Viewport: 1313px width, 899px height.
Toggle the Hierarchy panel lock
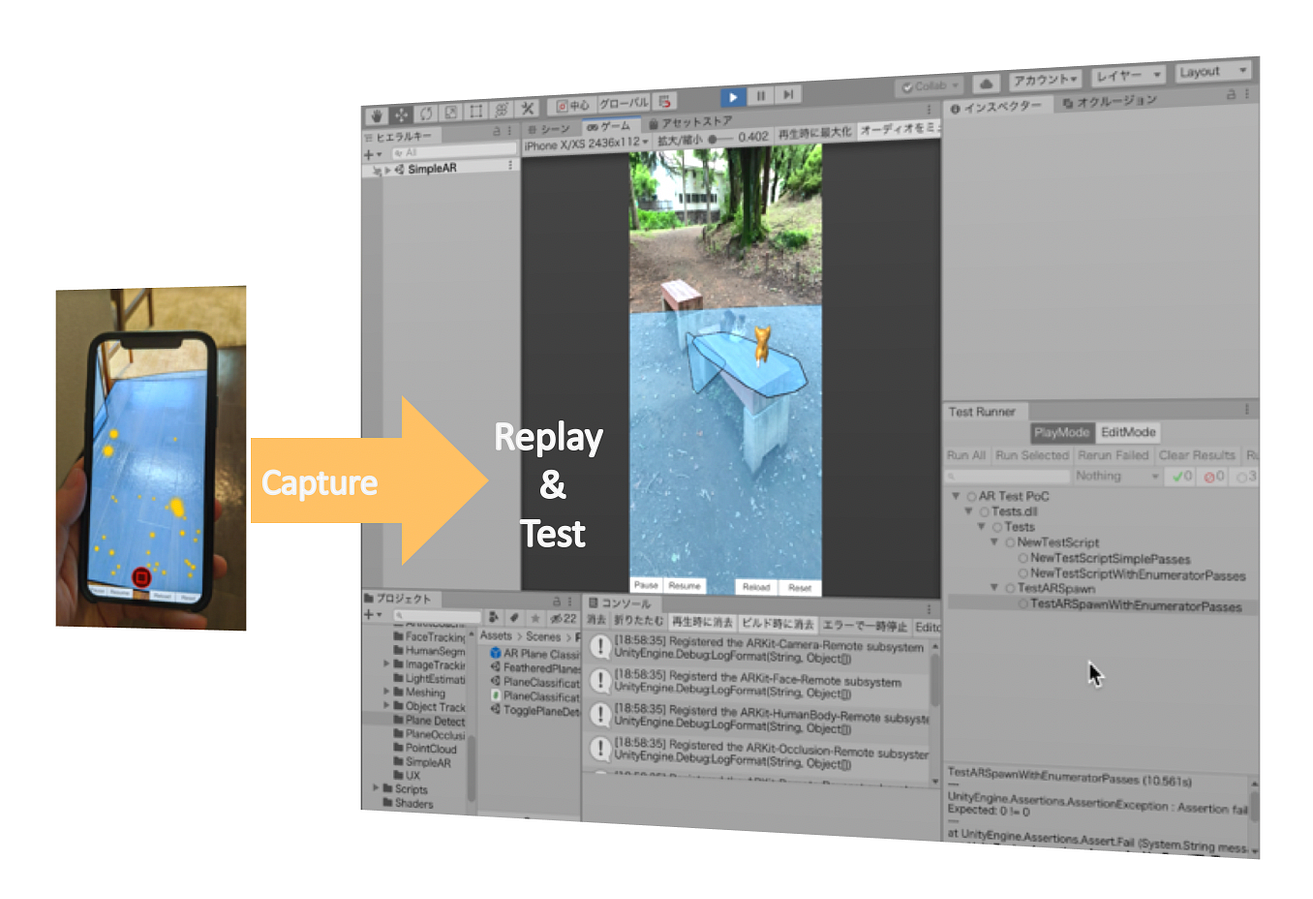coord(497,131)
